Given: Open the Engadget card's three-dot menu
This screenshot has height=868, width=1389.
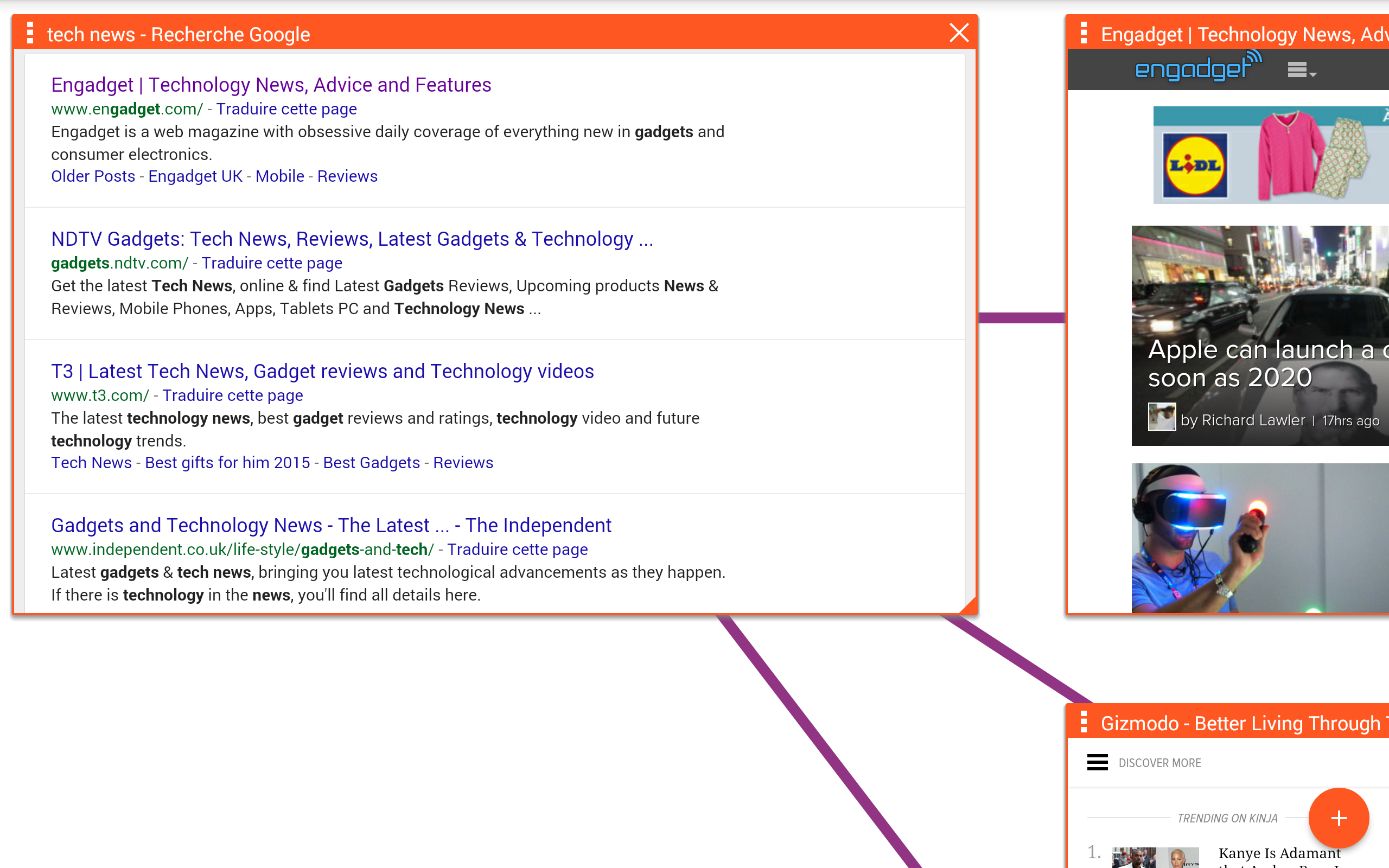Looking at the screenshot, I should pos(1084,34).
